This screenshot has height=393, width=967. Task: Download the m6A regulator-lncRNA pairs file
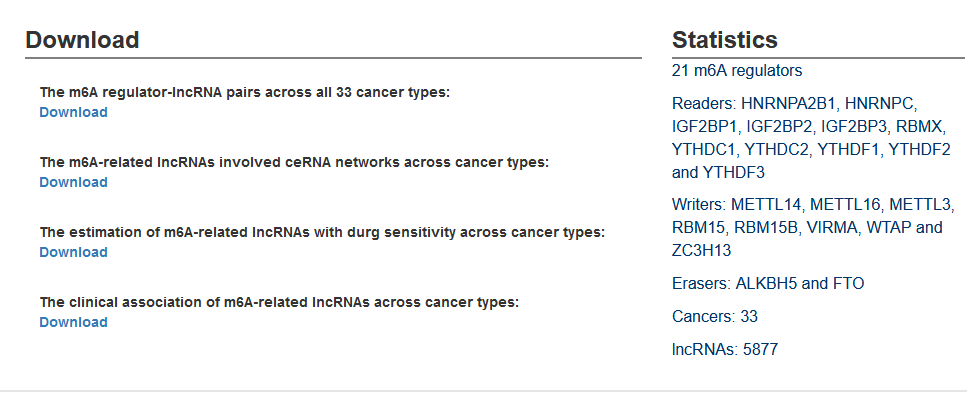point(73,112)
